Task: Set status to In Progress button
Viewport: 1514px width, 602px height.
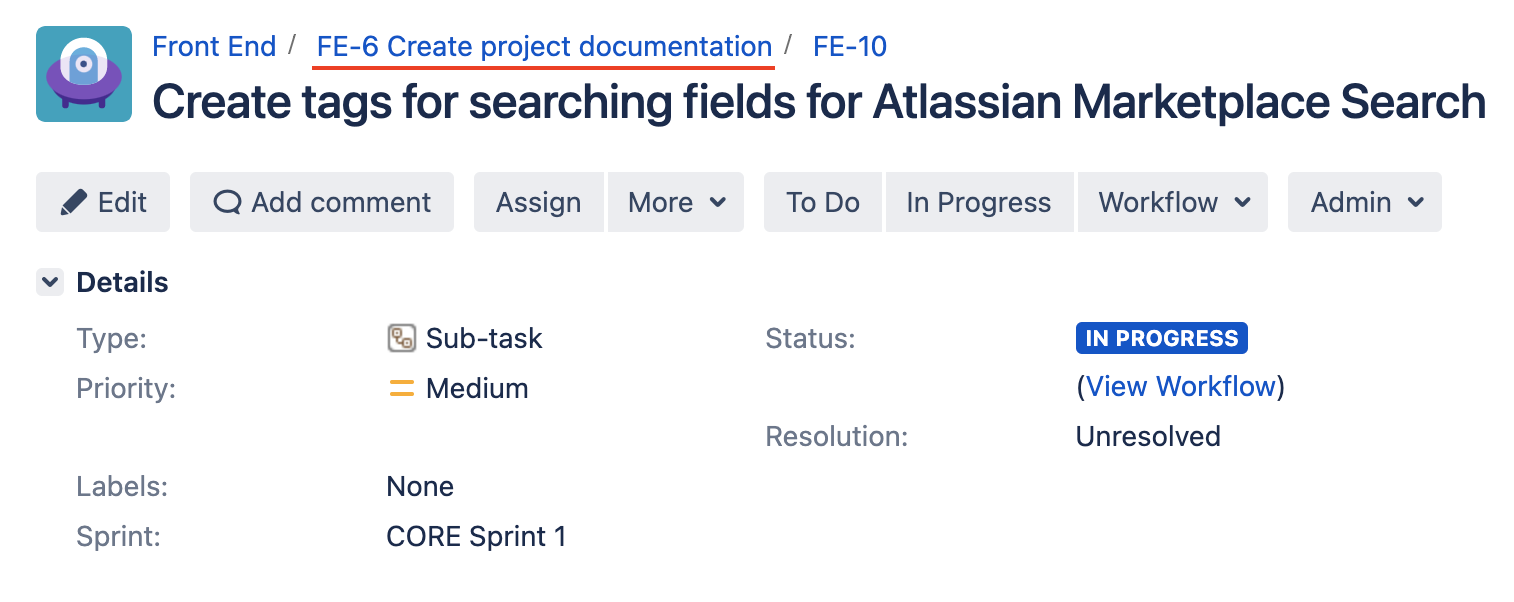Action: (978, 202)
